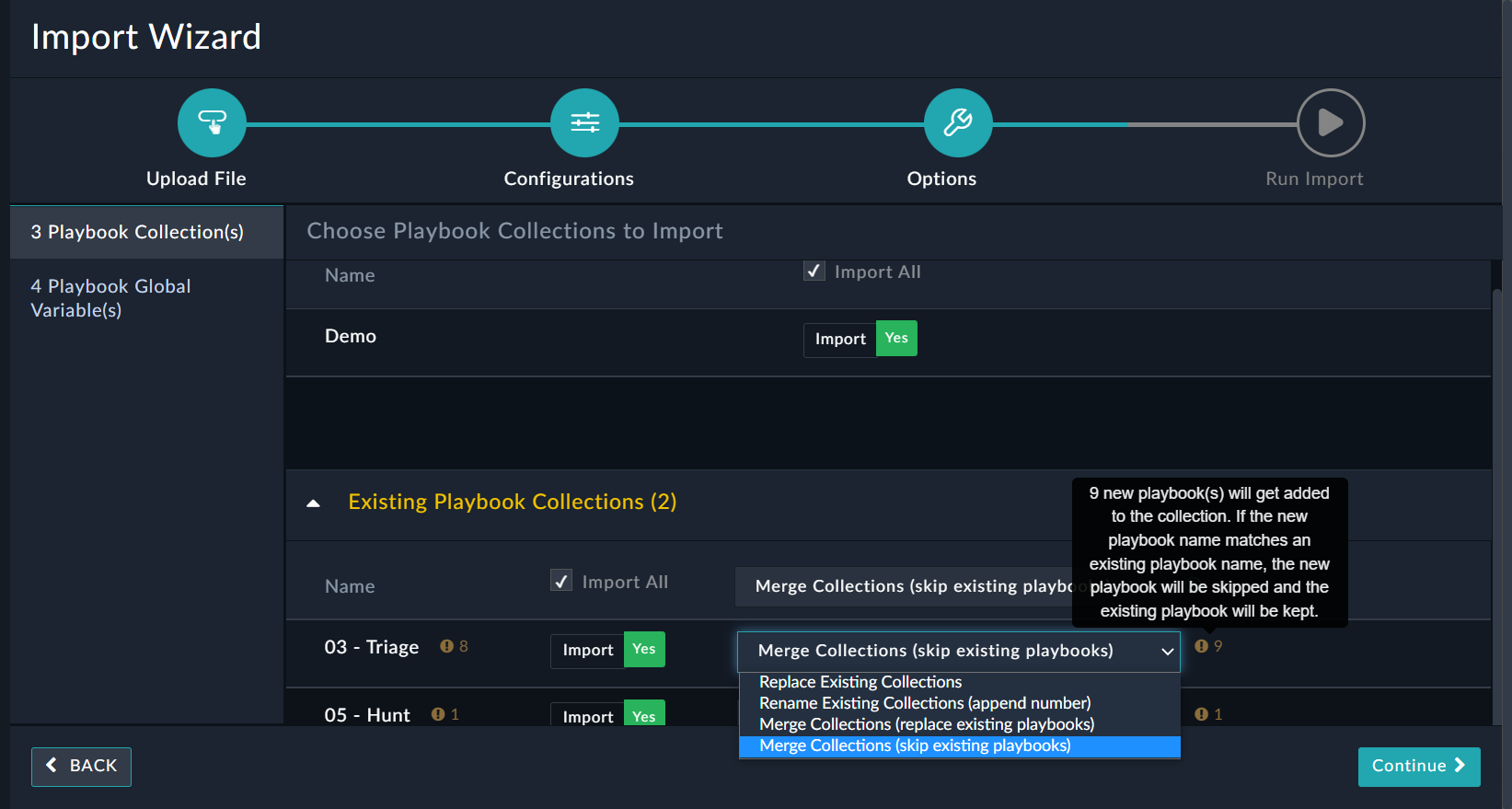Screen dimensions: 1512x809
Task: Click the Run Import play icon
Action: point(1331,122)
